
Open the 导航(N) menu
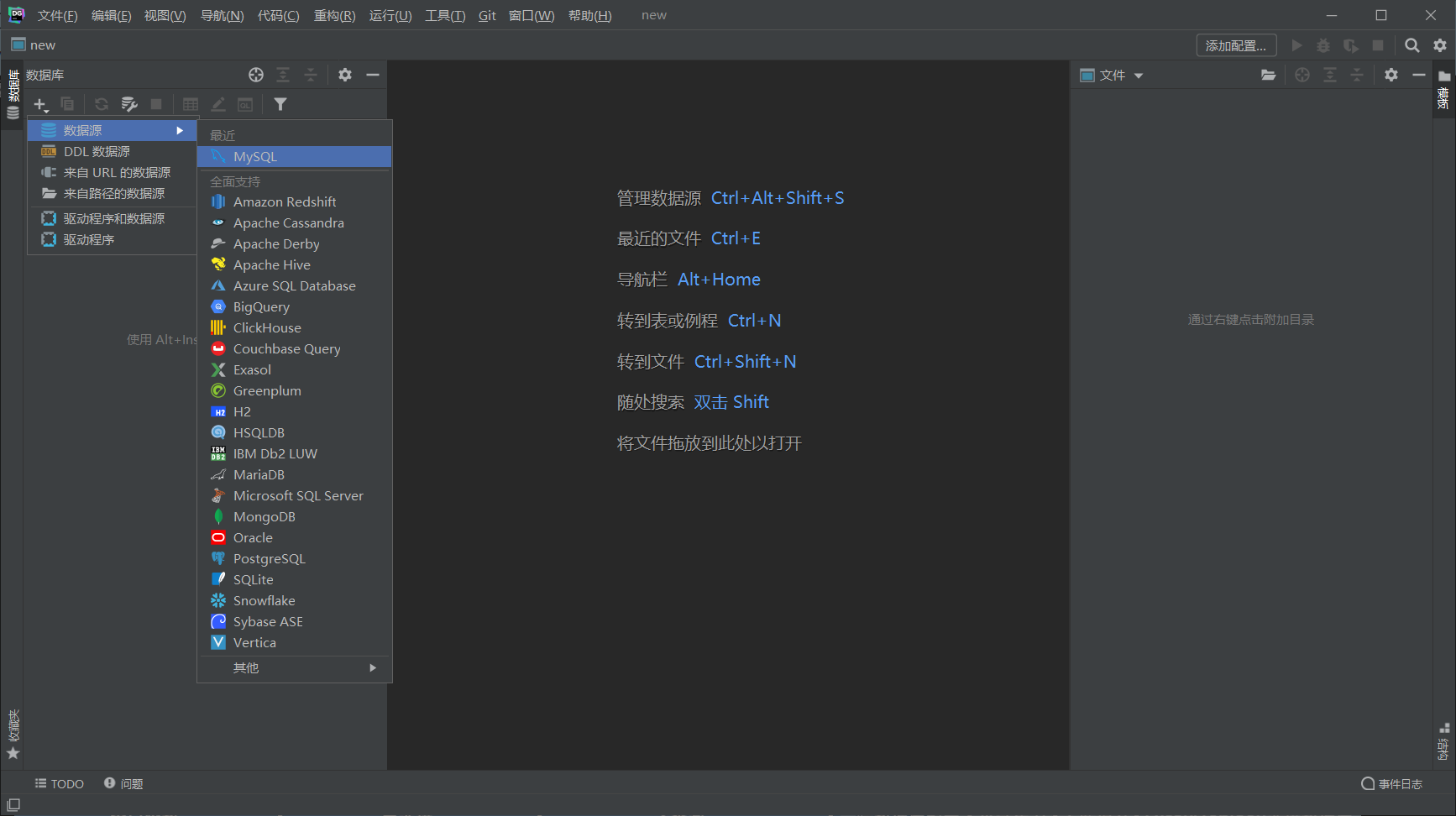pos(222,15)
